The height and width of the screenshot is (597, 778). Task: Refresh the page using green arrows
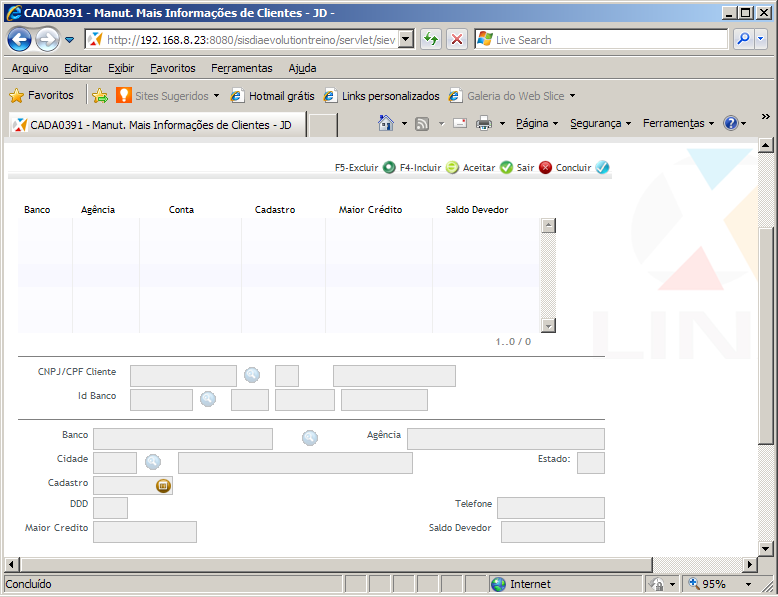[431, 39]
